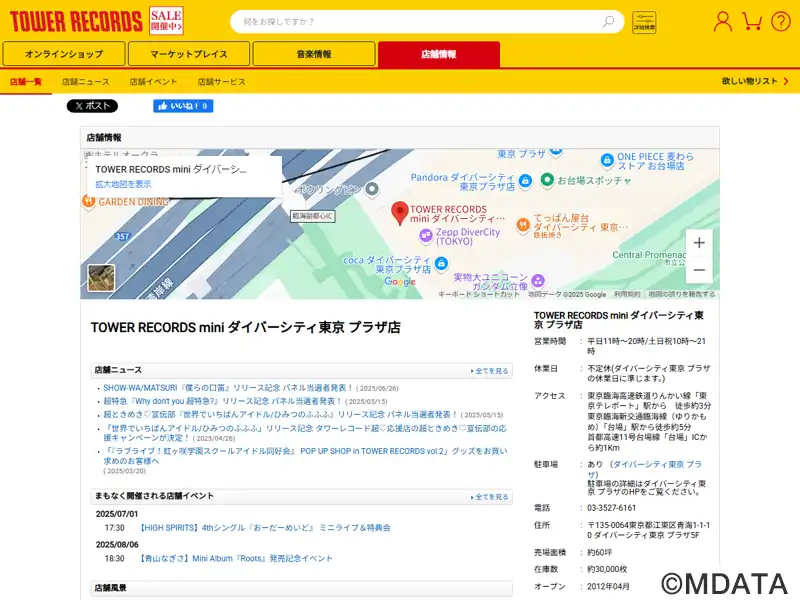
Task: Click the search magnifier icon
Action: point(608,21)
